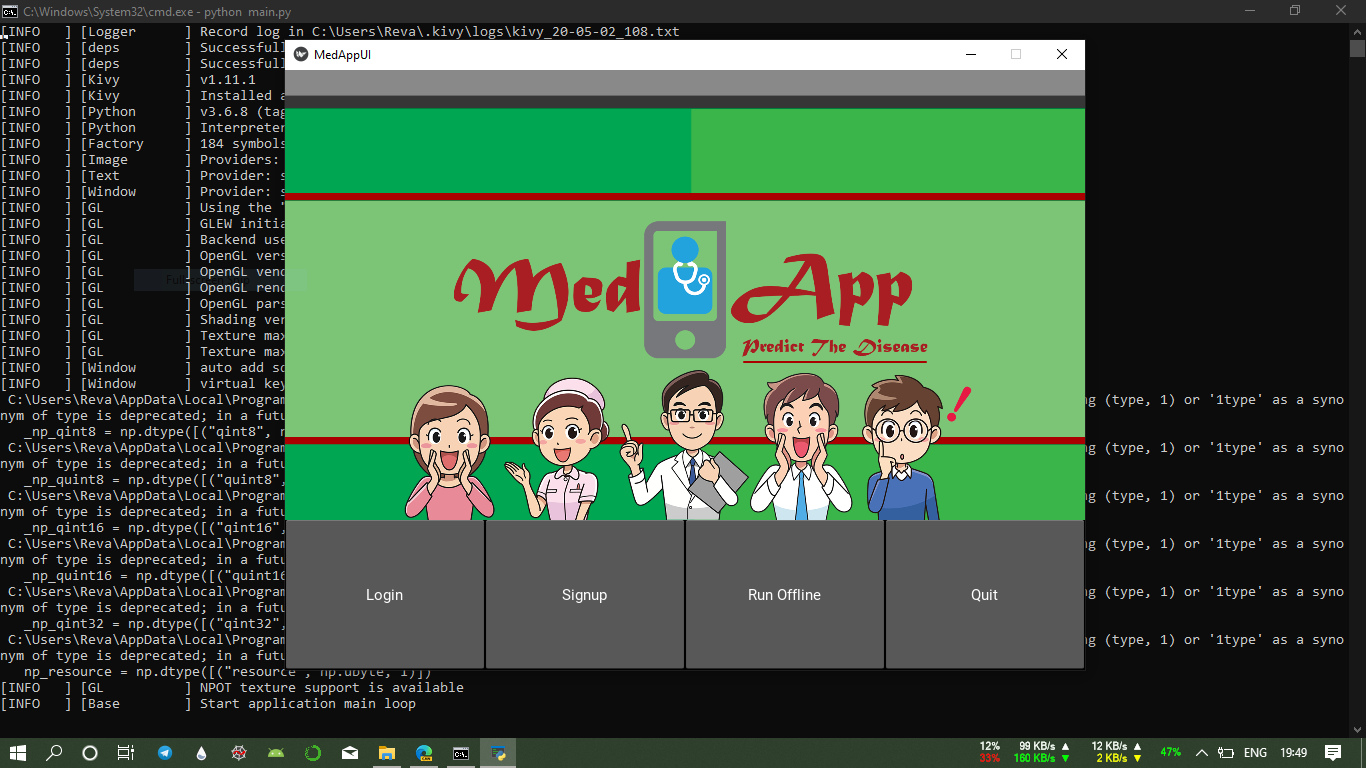Click the battery power icon in tray
This screenshot has height=768, width=1366.
pyautogui.click(x=1228, y=753)
